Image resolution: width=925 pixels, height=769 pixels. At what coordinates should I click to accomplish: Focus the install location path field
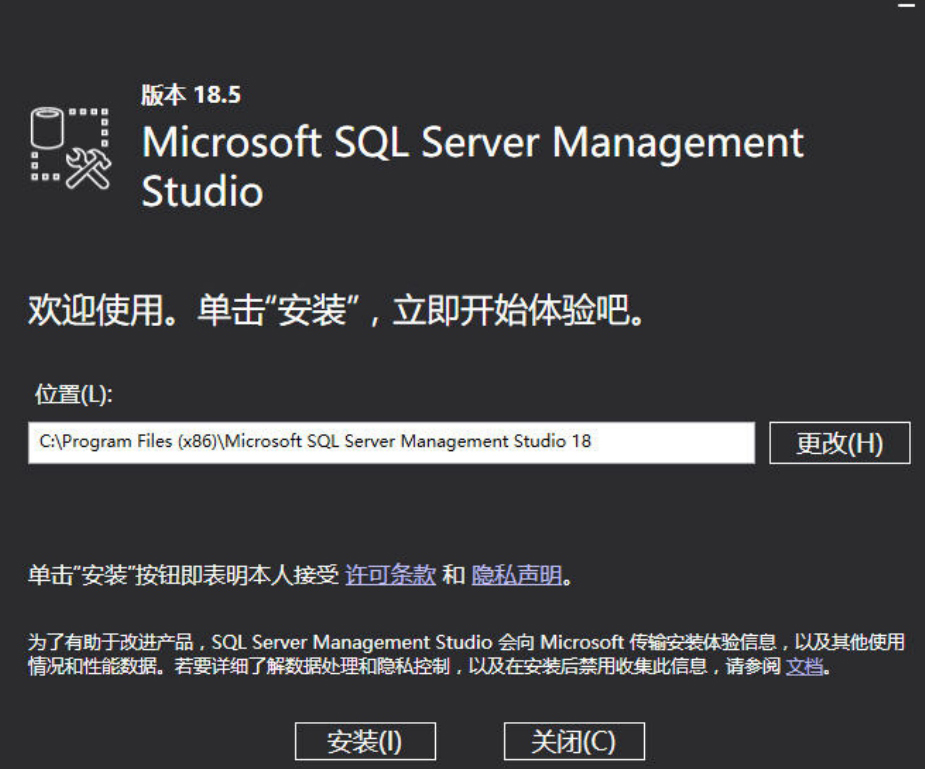pyautogui.click(x=390, y=444)
